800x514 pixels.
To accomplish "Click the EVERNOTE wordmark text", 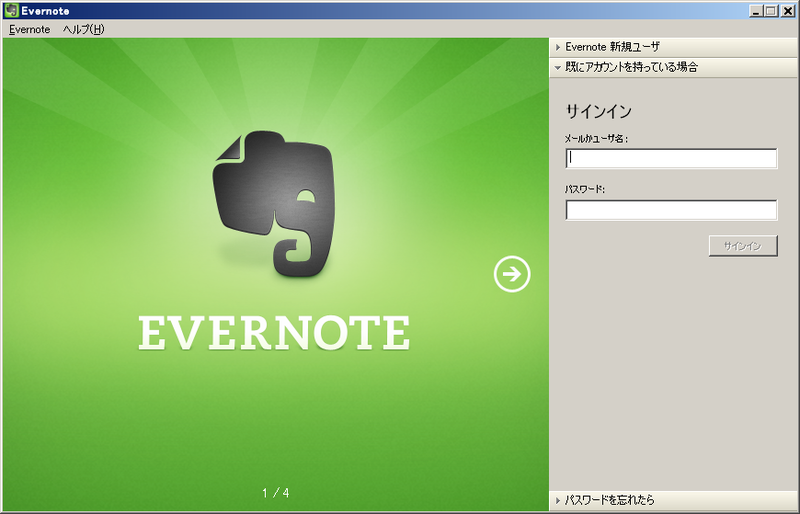I will click(274, 332).
